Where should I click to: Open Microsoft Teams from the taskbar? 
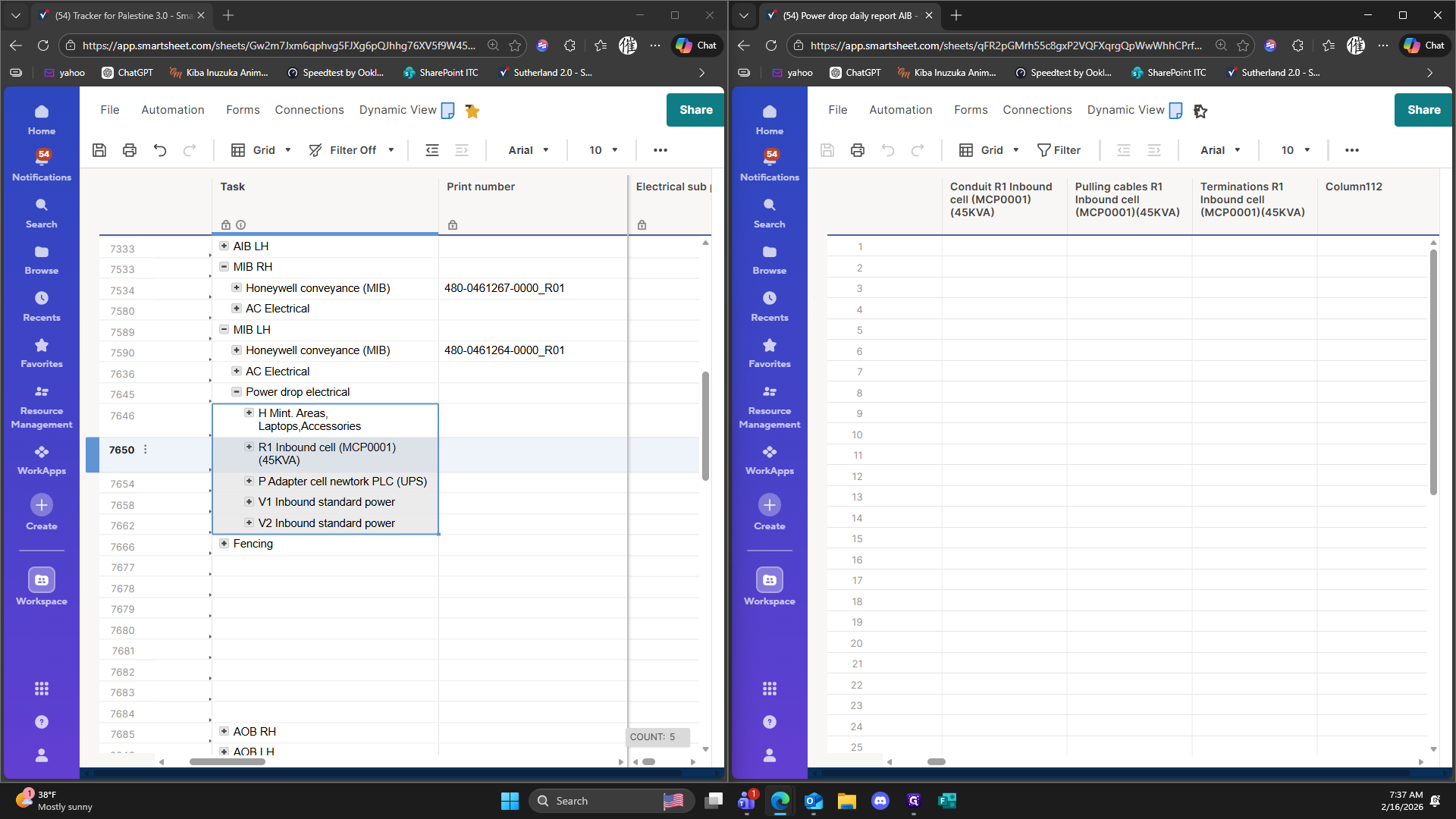pos(746,801)
